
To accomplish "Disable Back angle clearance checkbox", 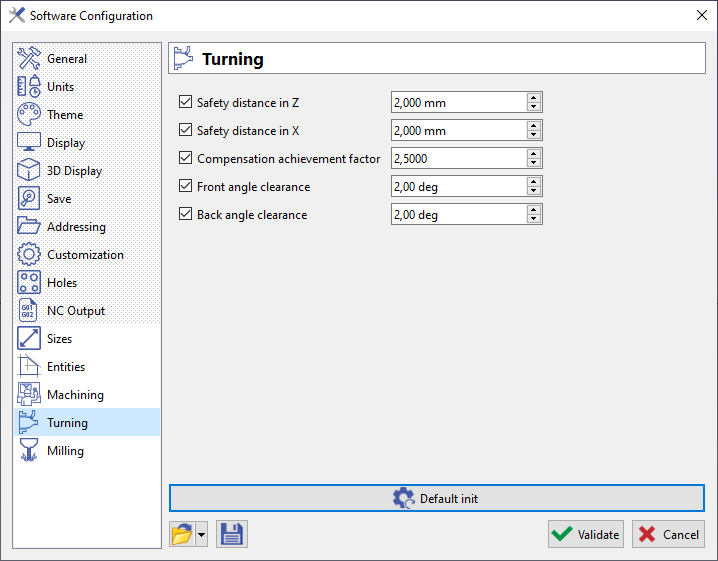I will click(x=185, y=214).
